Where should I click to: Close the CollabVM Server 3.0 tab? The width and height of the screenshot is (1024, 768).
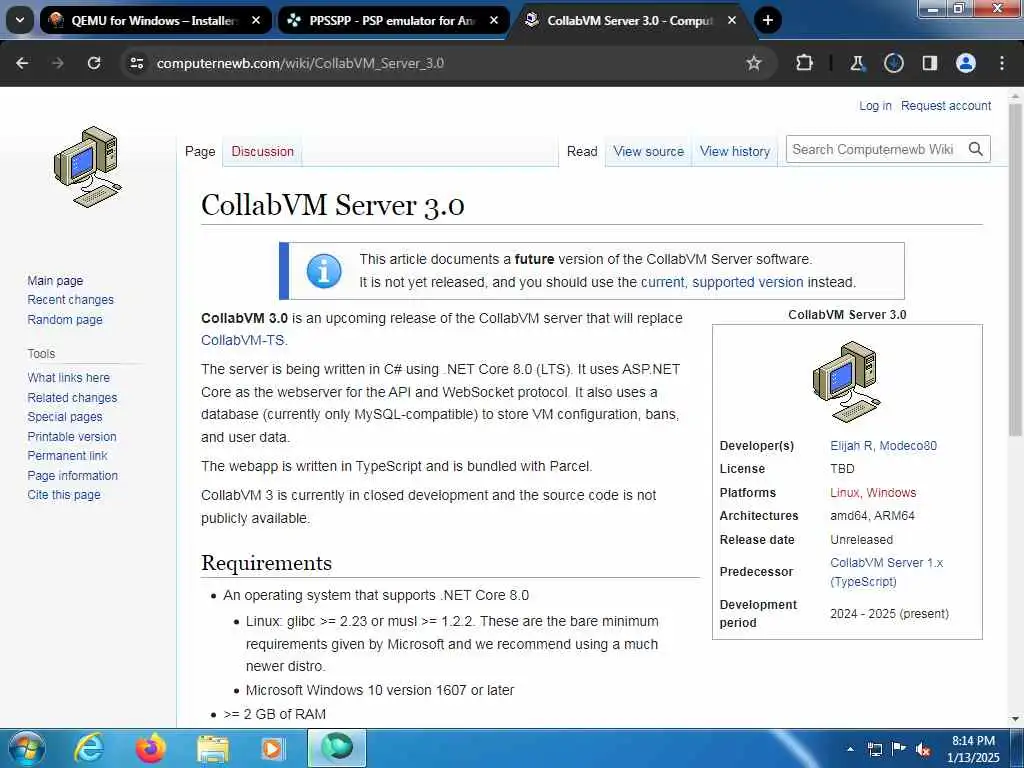732,20
